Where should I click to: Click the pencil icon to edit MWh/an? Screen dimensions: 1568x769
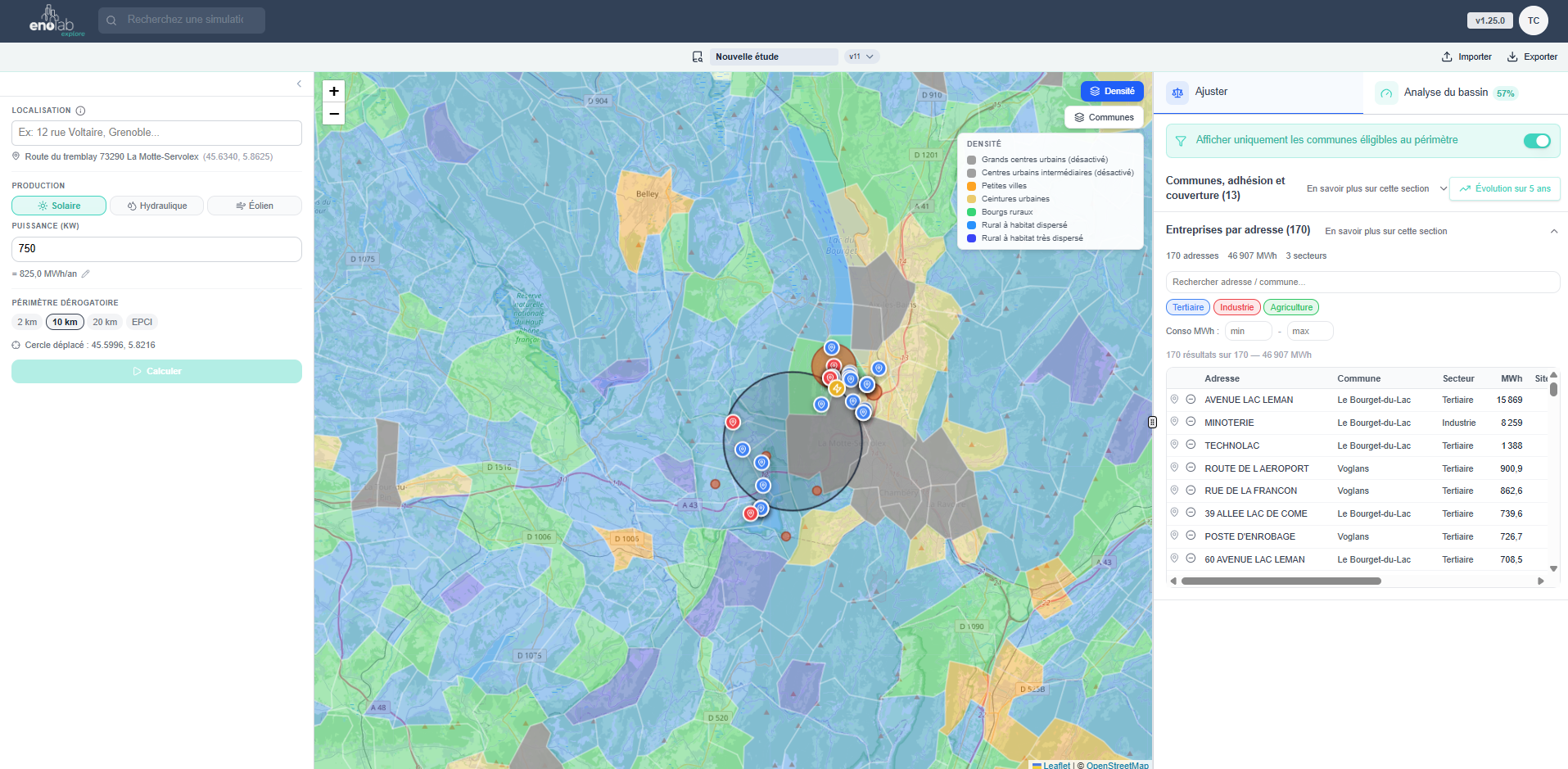(85, 274)
